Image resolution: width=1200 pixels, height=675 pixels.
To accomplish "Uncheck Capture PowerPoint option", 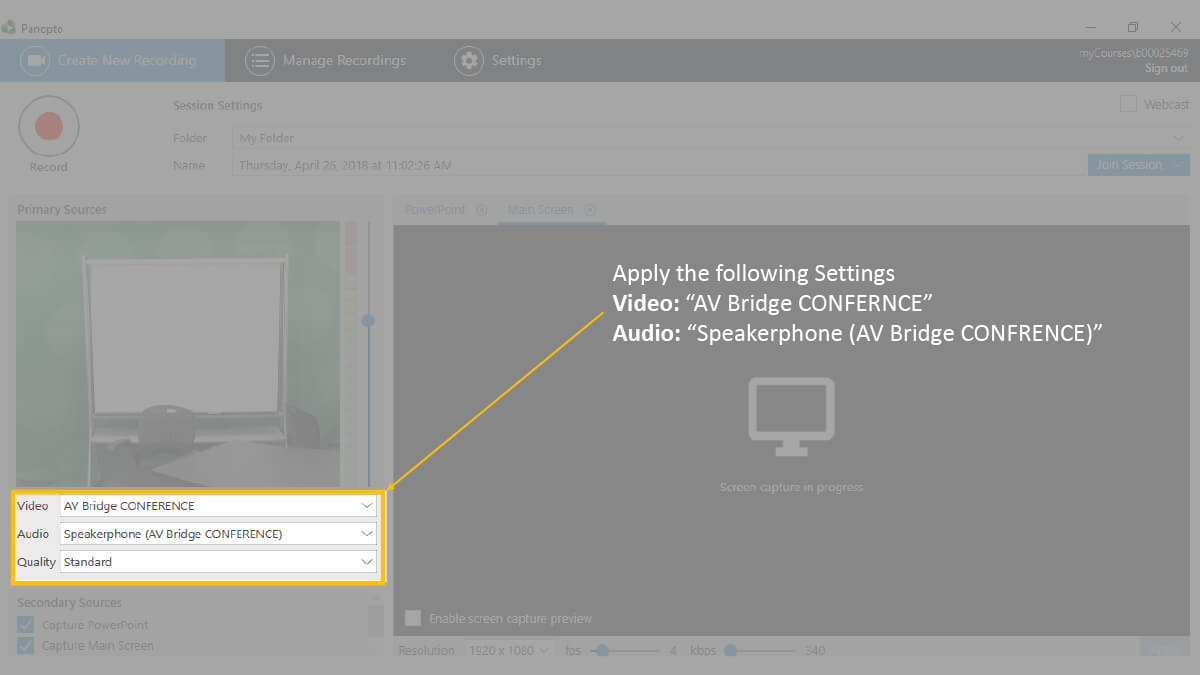I will (26, 625).
